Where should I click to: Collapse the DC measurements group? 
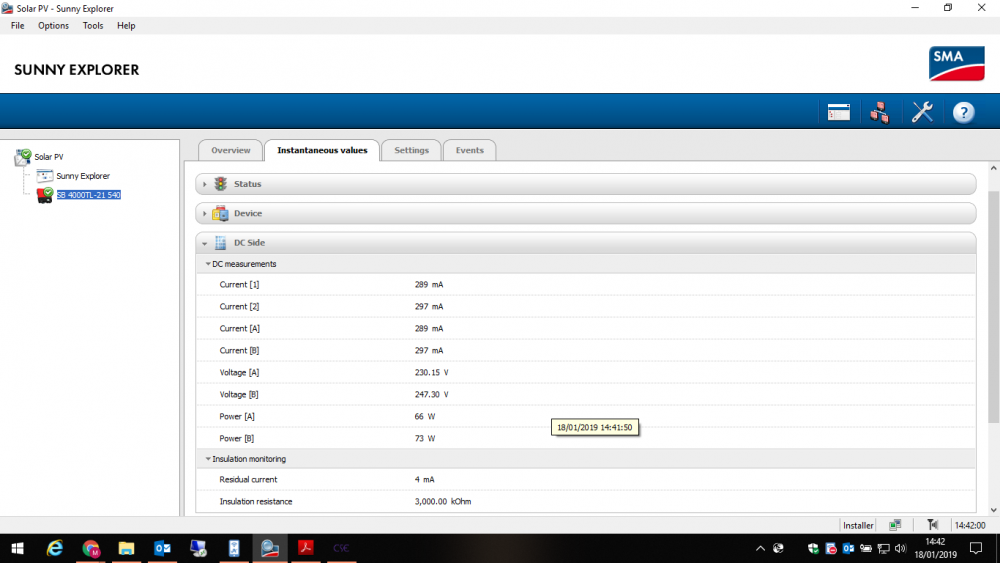click(208, 264)
